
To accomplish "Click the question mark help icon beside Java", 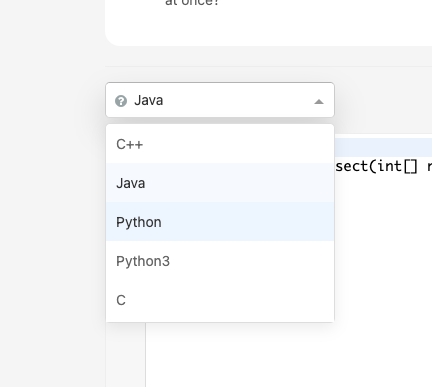I will pyautogui.click(x=121, y=101).
